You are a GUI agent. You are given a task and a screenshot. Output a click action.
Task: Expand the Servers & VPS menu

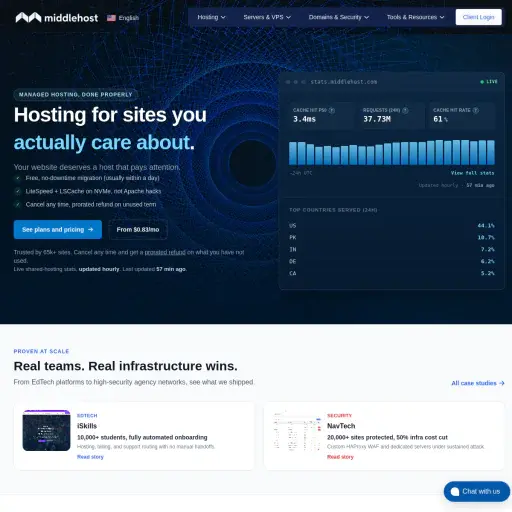coord(267,17)
